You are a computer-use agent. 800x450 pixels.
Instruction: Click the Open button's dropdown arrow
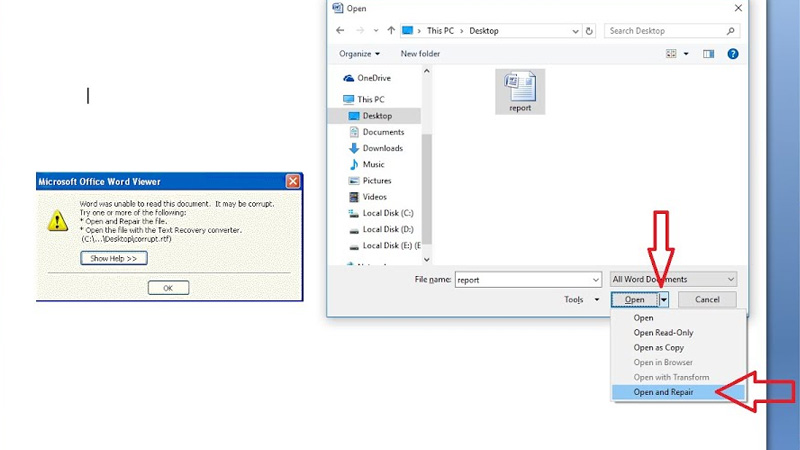(x=664, y=300)
